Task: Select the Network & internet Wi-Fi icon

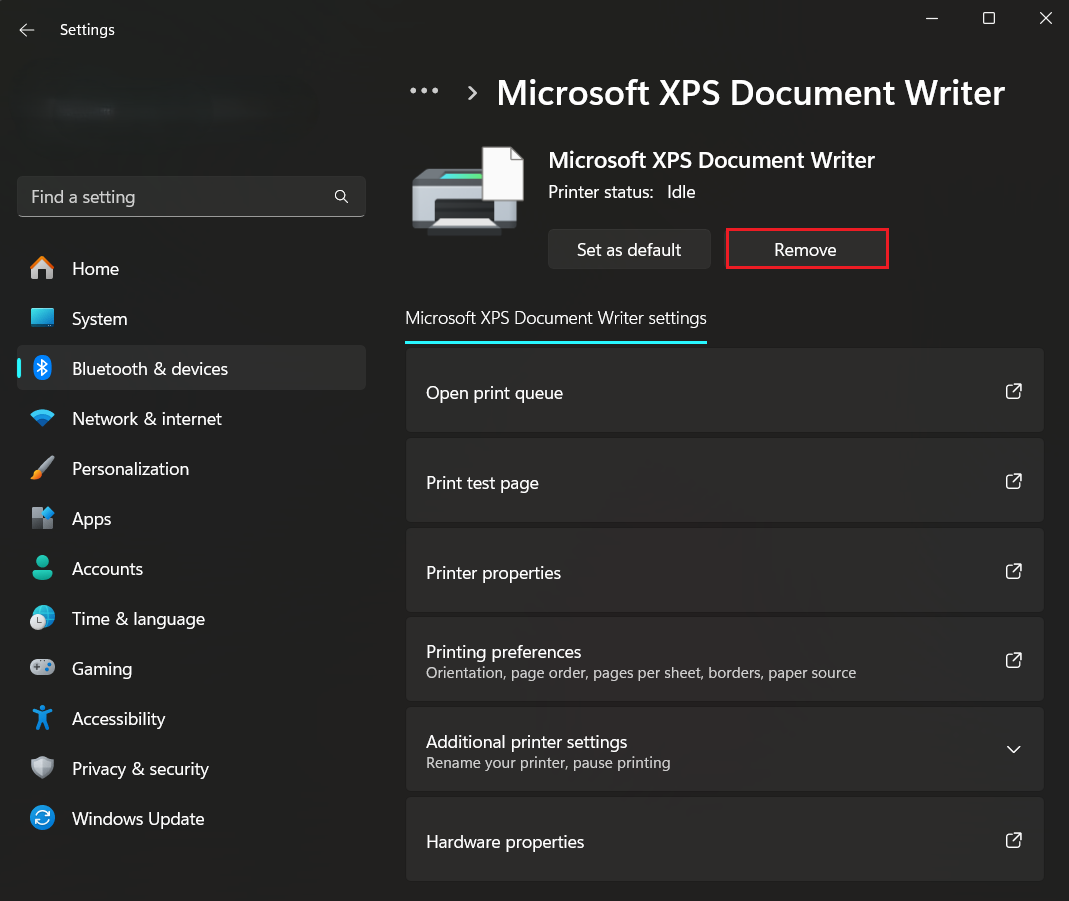Action: point(42,419)
